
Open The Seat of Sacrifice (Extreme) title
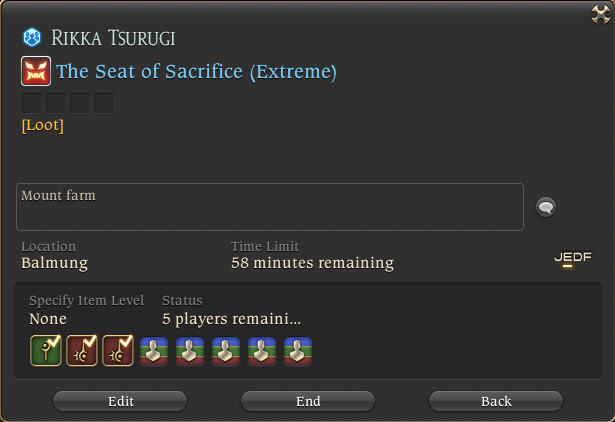tap(197, 72)
